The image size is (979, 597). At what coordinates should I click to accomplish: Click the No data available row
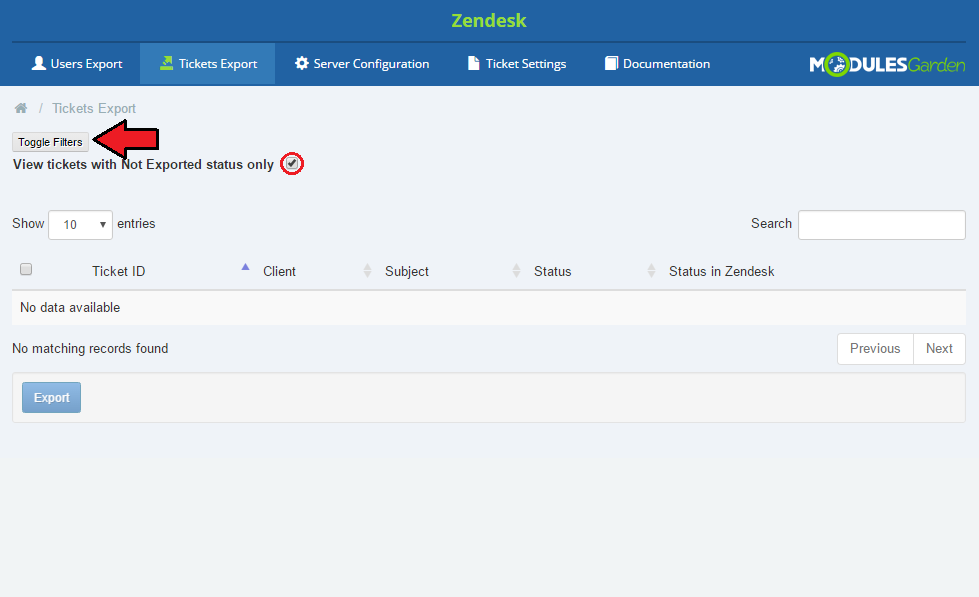(489, 307)
